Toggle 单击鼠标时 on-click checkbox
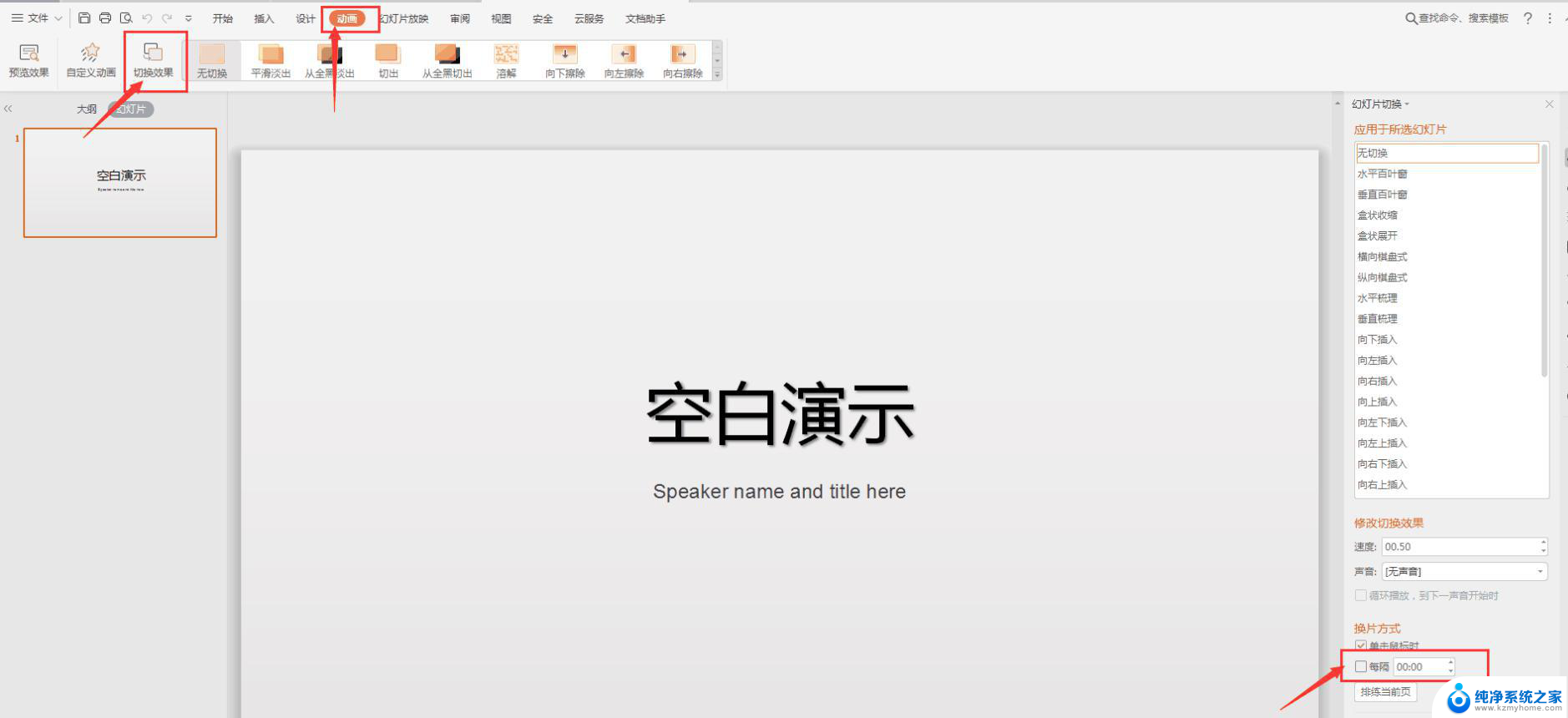 click(x=1361, y=646)
